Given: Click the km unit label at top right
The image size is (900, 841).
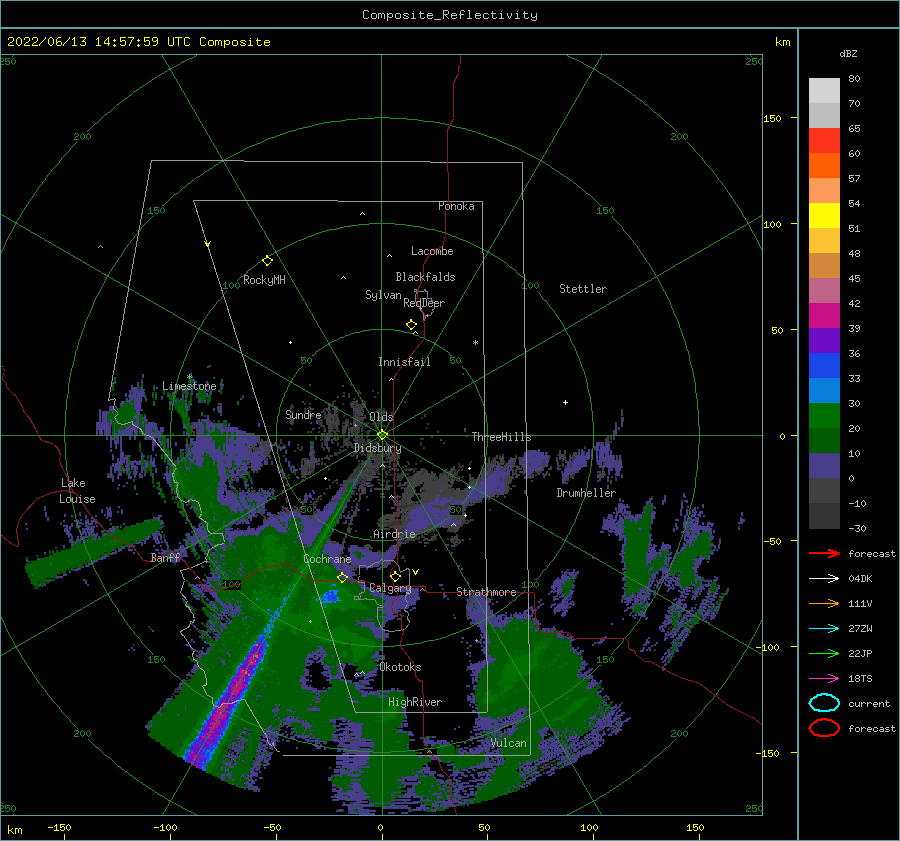Looking at the screenshot, I should click(782, 41).
